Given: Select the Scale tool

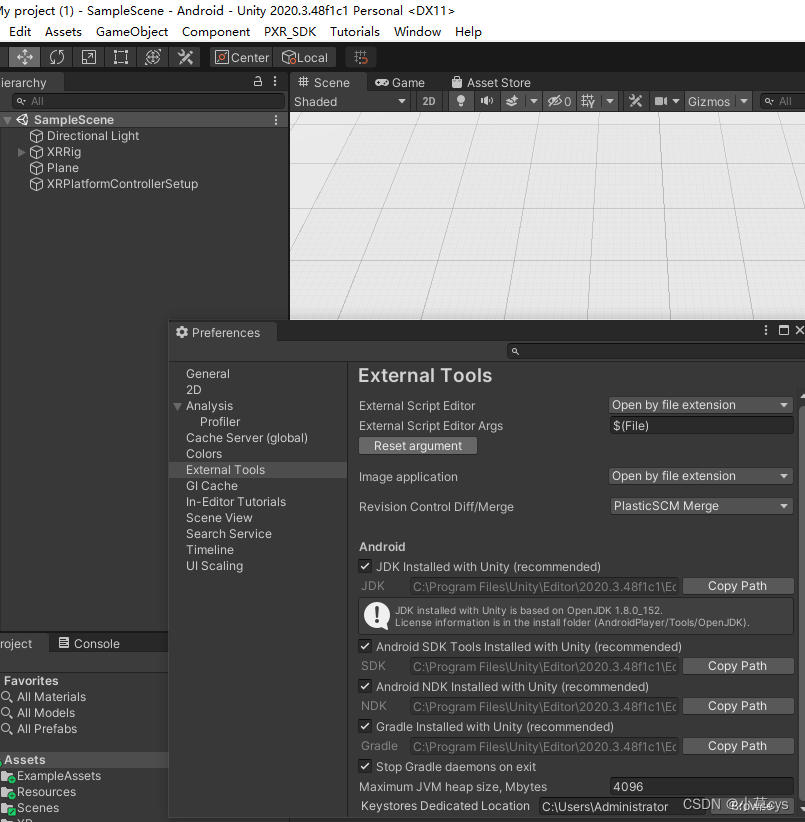Looking at the screenshot, I should click(87, 57).
